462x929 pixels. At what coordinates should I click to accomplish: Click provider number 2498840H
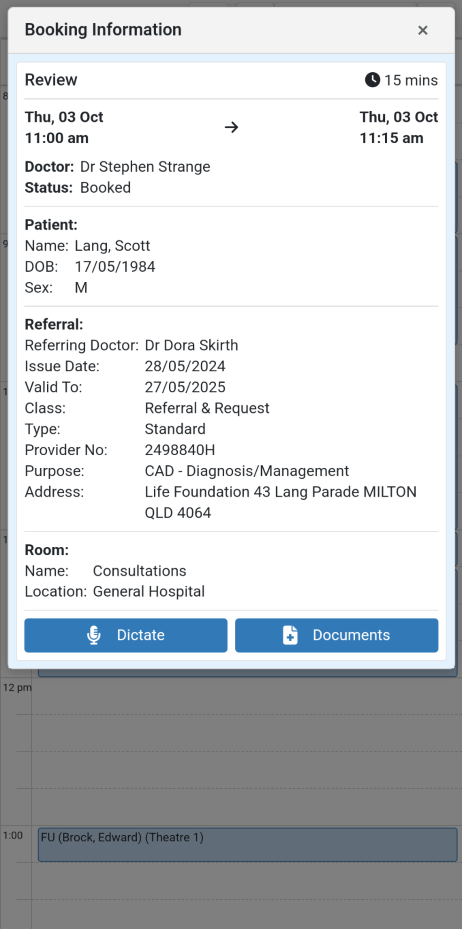pos(176,450)
